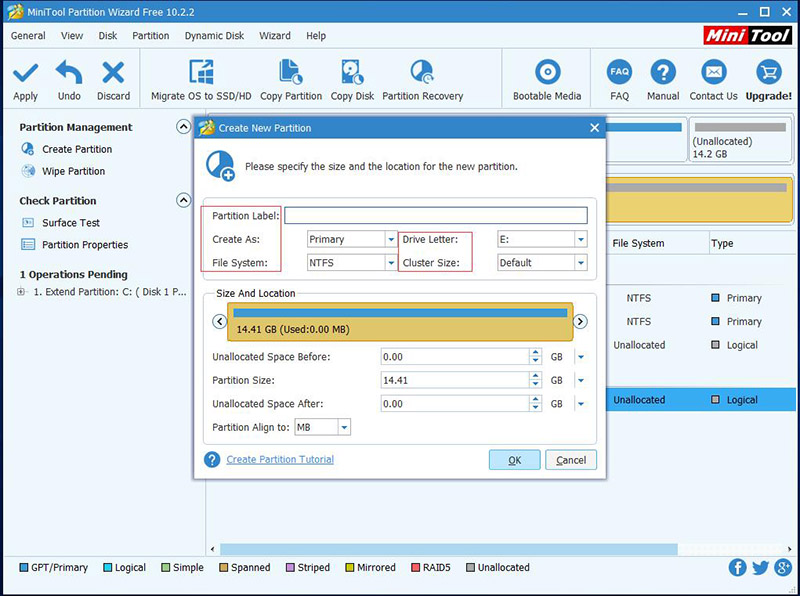This screenshot has height=596, width=800.
Task: Open the Create As dropdown
Action: tap(391, 240)
